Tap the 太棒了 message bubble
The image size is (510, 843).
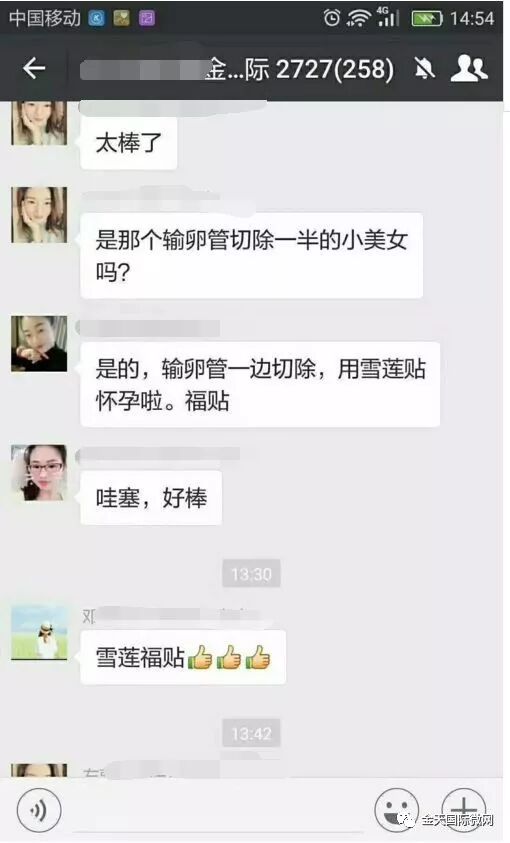click(x=128, y=143)
